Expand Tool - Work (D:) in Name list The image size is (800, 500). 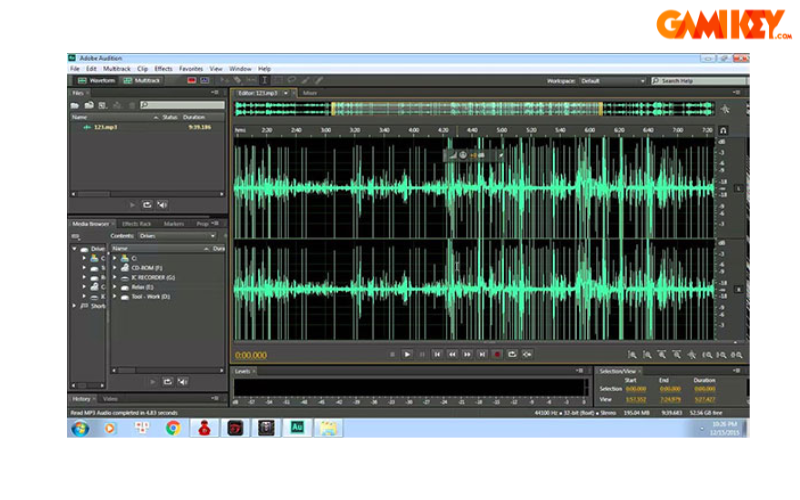click(x=115, y=296)
